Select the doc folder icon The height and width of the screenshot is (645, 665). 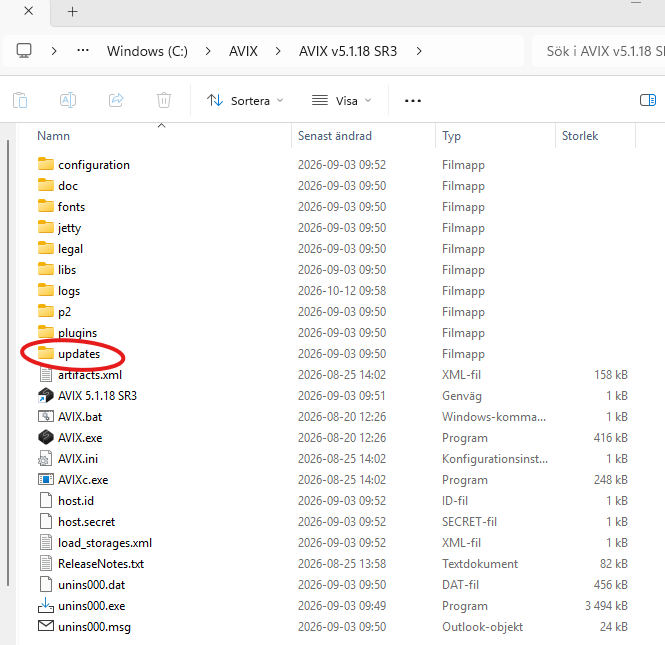(x=46, y=185)
